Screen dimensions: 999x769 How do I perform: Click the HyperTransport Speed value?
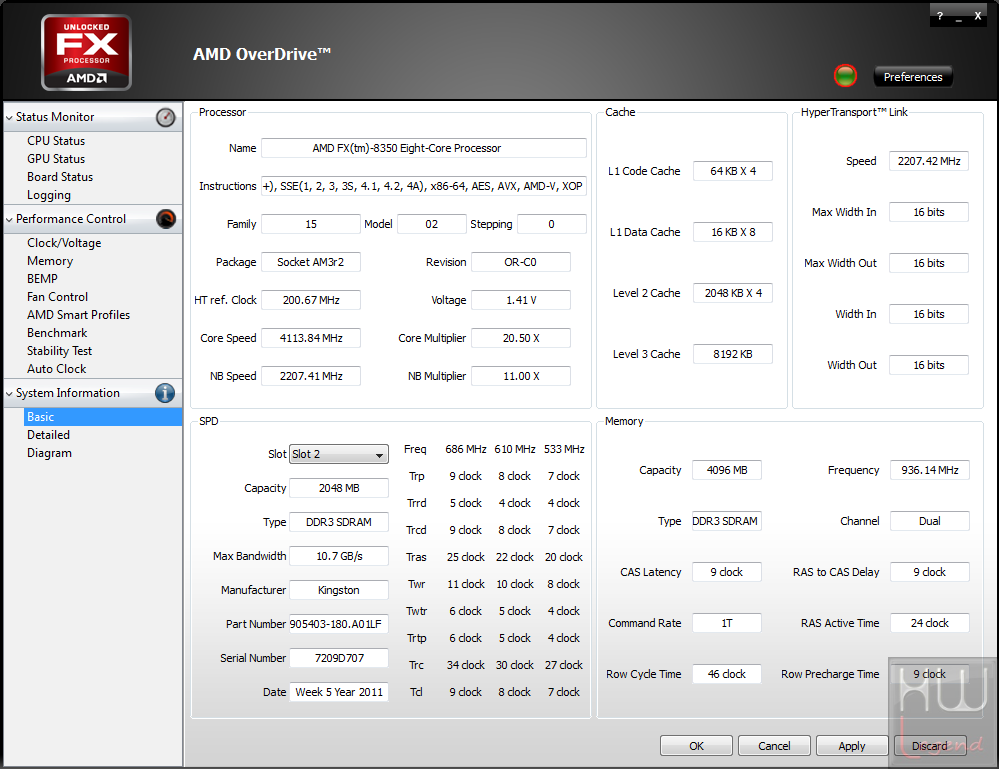tap(929, 161)
